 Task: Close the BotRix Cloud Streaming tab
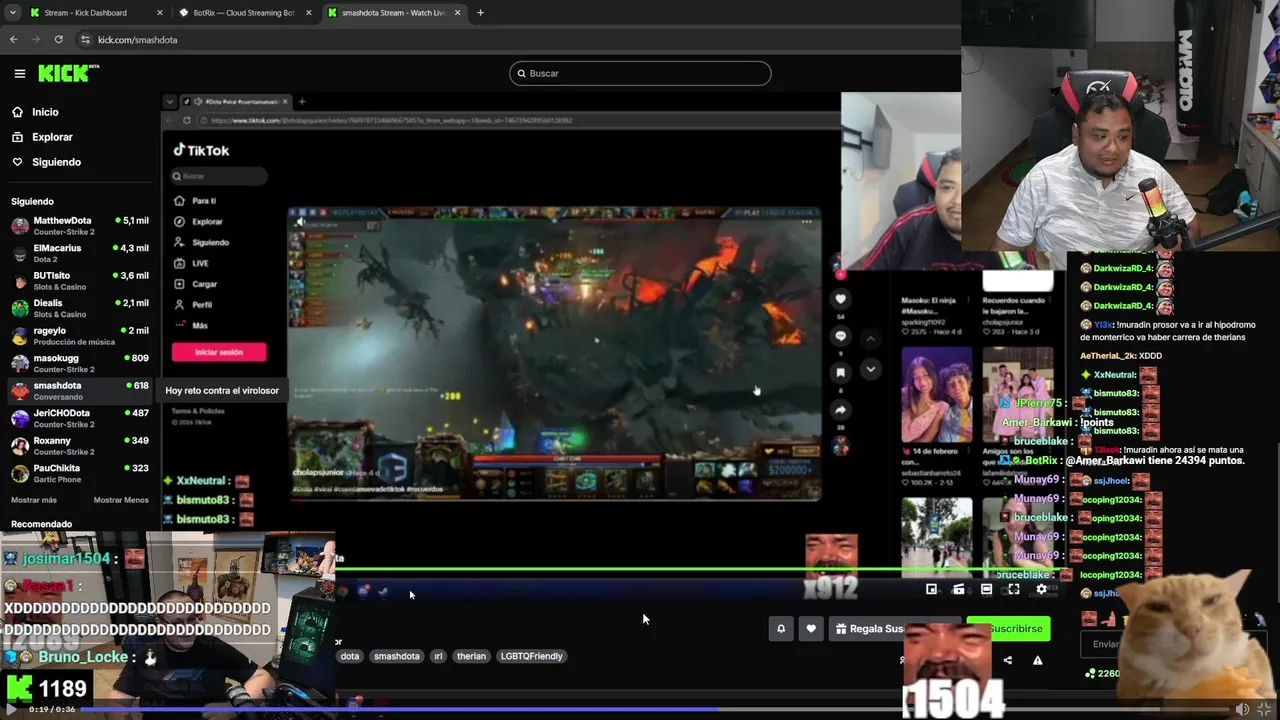pyautogui.click(x=308, y=13)
